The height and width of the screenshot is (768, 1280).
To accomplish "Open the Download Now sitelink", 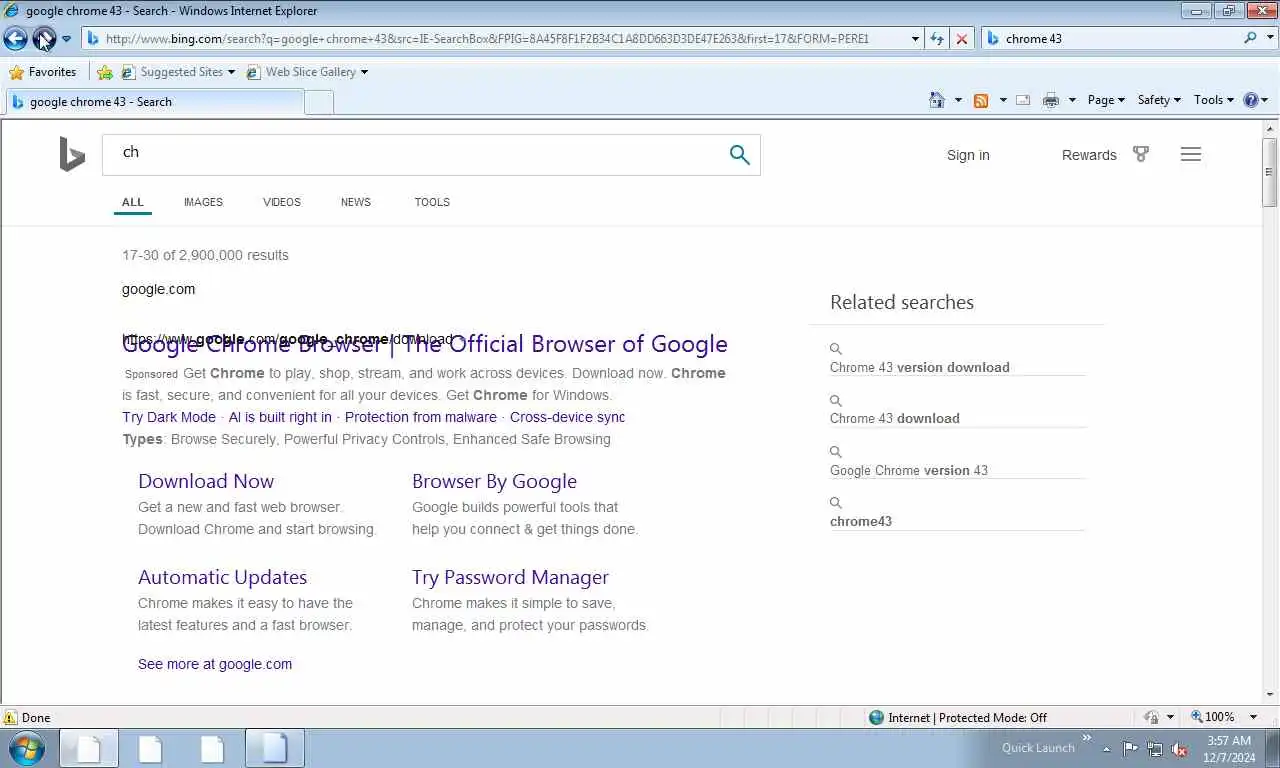I will click(x=206, y=481).
